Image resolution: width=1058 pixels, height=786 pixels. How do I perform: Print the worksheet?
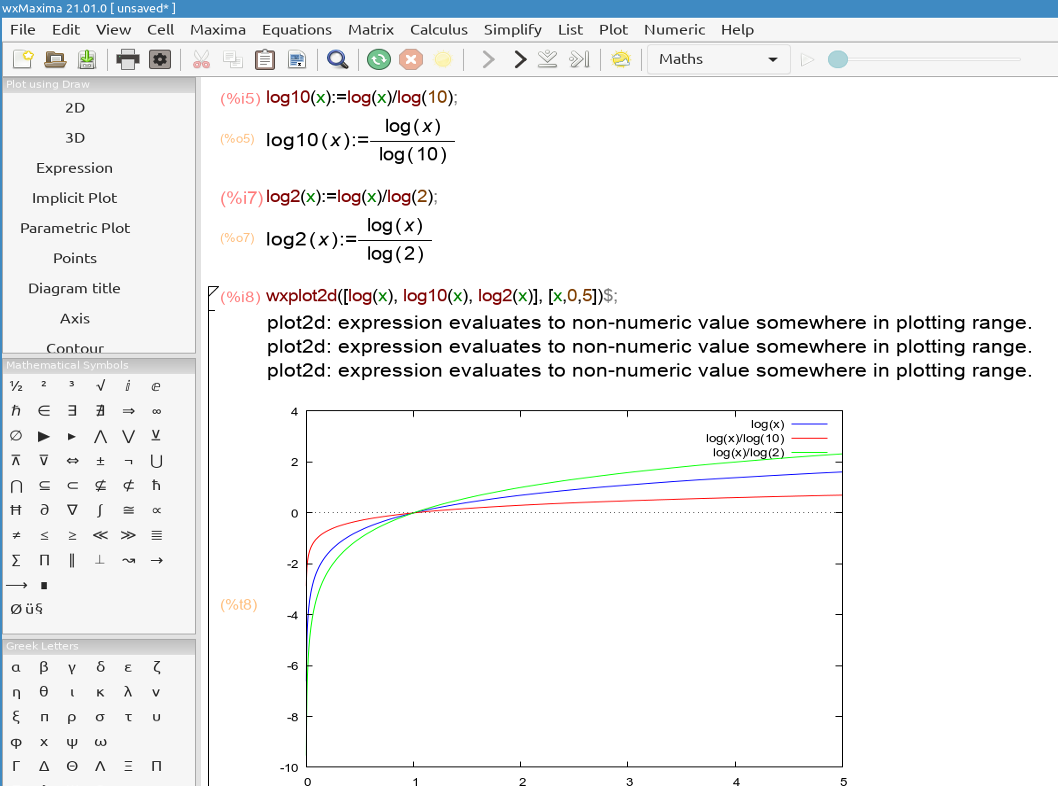coord(127,59)
